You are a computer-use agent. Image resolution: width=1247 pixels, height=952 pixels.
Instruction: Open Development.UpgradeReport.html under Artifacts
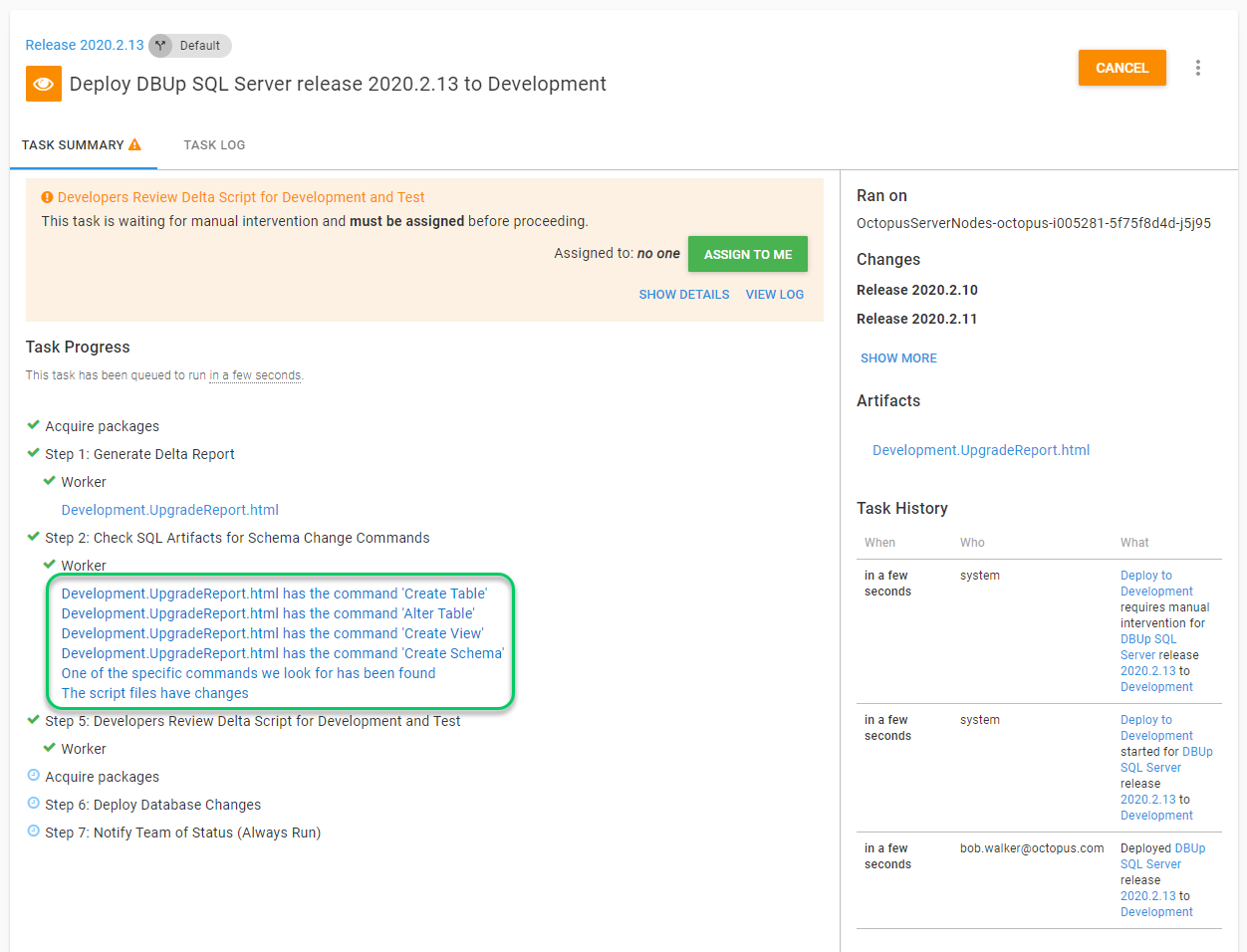981,450
